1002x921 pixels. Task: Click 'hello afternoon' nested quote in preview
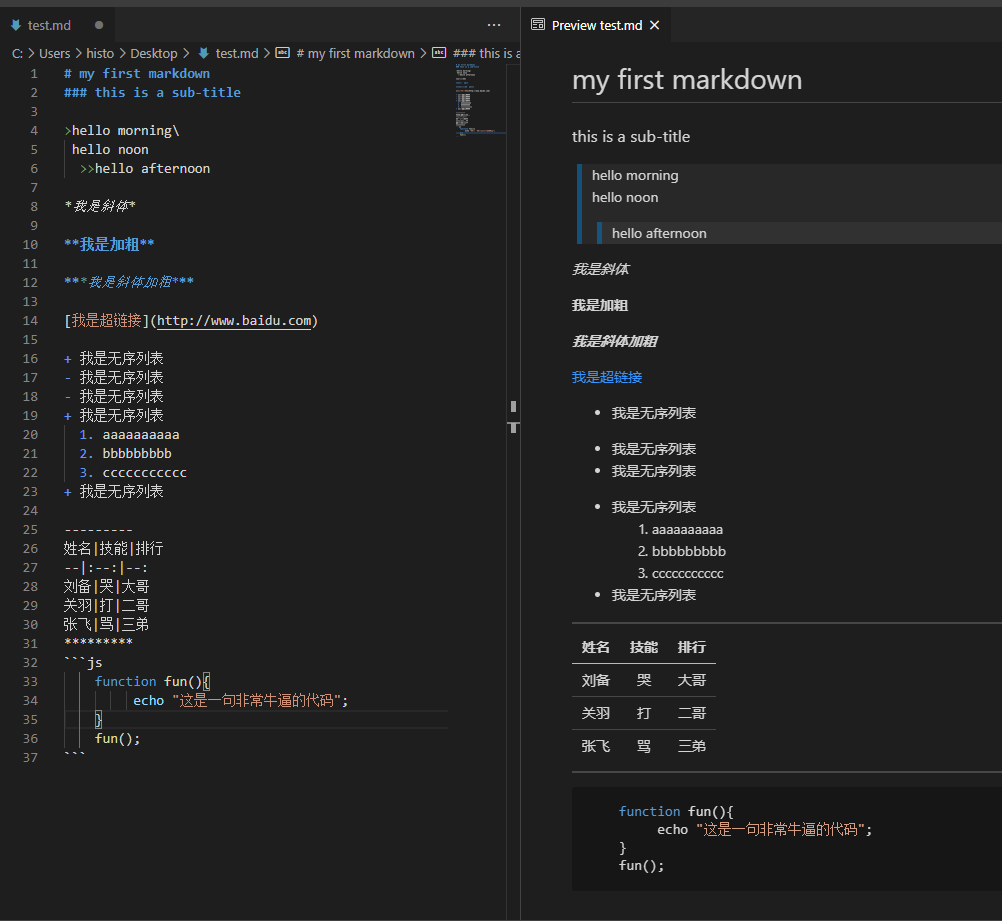(x=659, y=233)
